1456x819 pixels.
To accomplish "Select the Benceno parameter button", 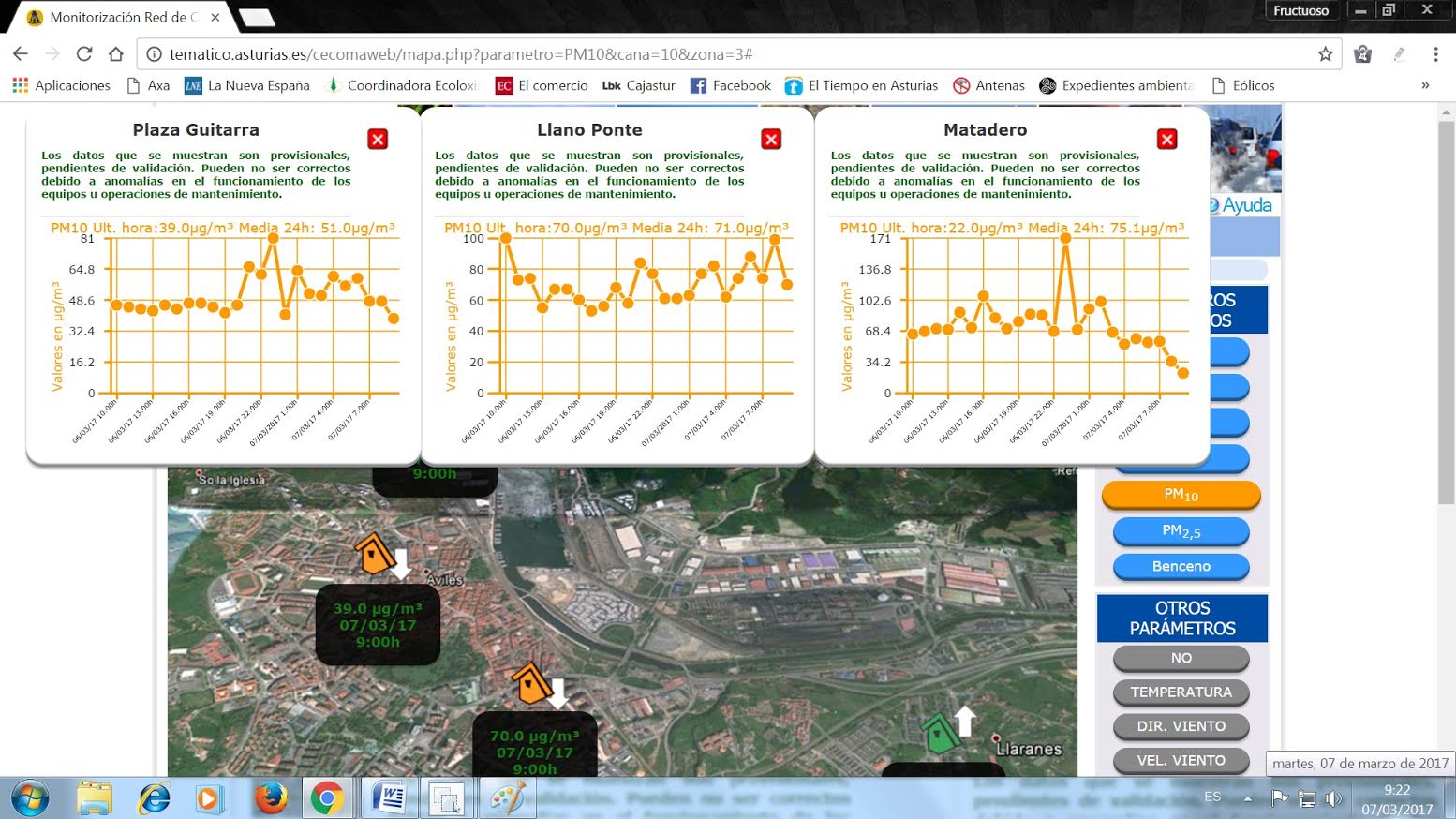I will point(1181,567).
